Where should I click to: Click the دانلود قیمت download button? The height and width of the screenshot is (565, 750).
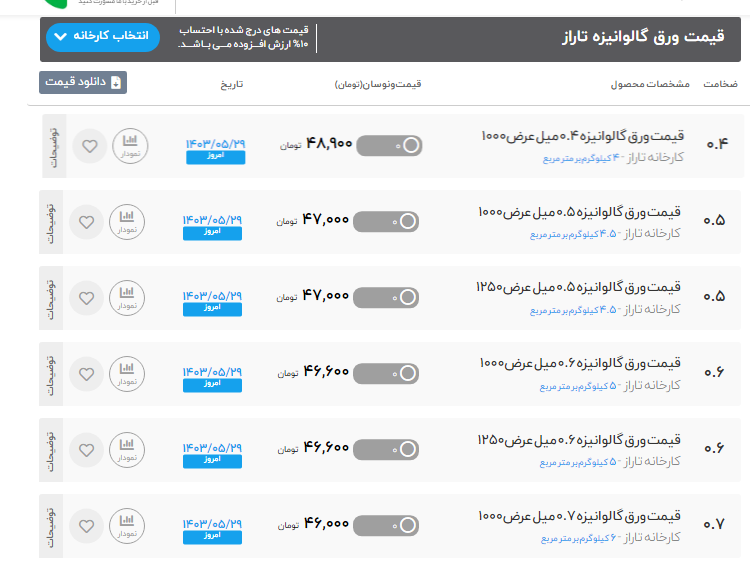[x=83, y=83]
